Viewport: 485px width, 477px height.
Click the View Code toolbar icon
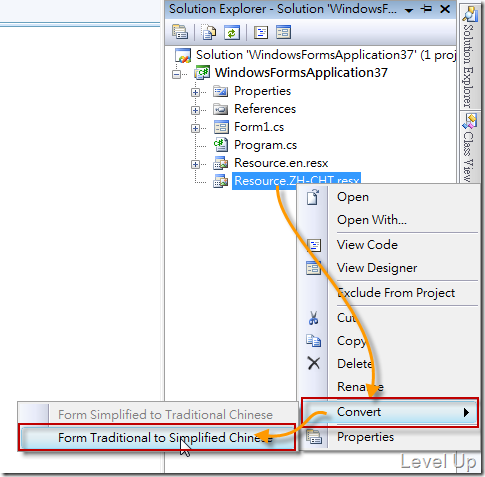tap(261, 32)
